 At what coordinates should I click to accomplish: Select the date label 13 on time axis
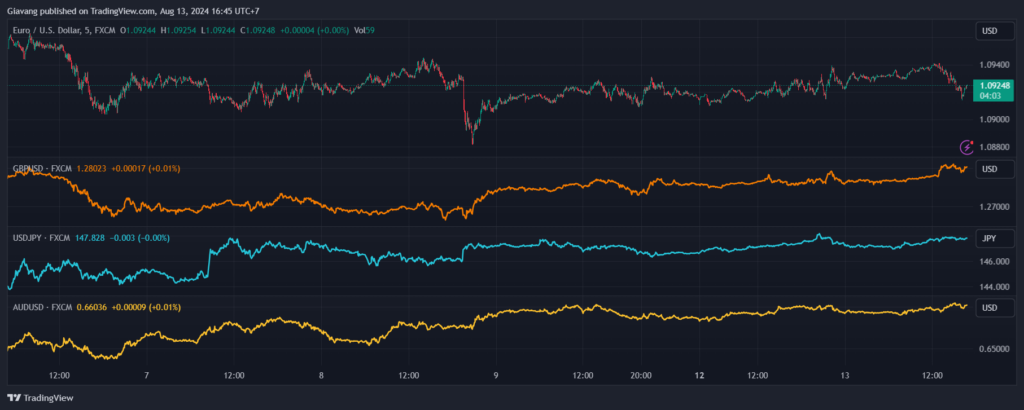point(845,376)
